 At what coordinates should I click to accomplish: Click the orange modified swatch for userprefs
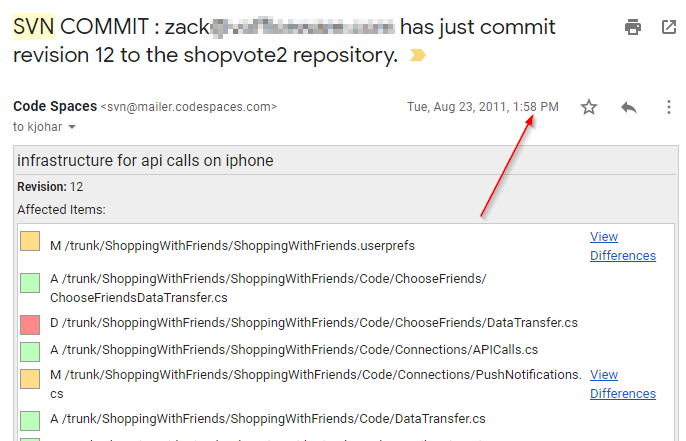click(30, 241)
